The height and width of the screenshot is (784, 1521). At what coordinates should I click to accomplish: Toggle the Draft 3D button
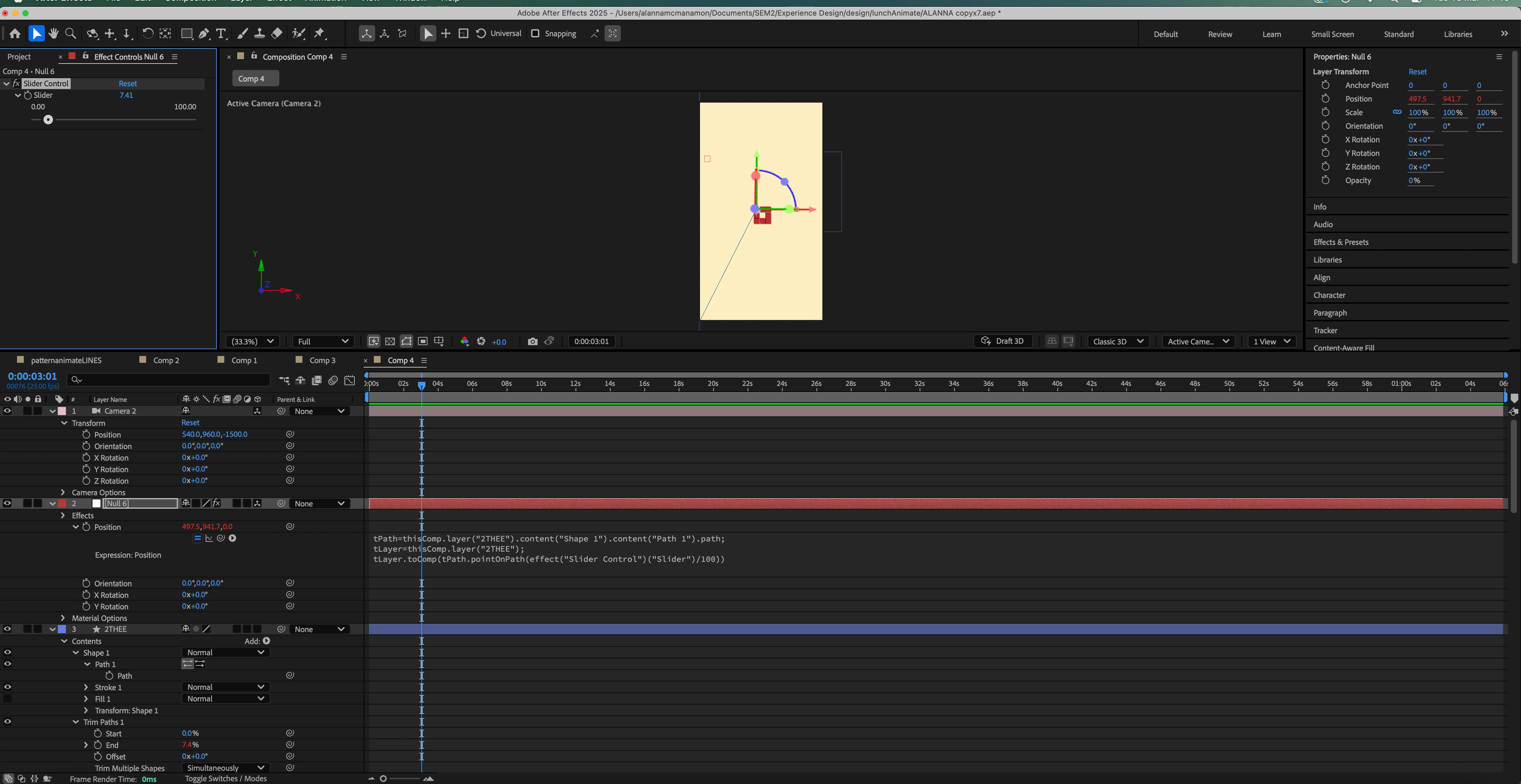pyautogui.click(x=1002, y=341)
